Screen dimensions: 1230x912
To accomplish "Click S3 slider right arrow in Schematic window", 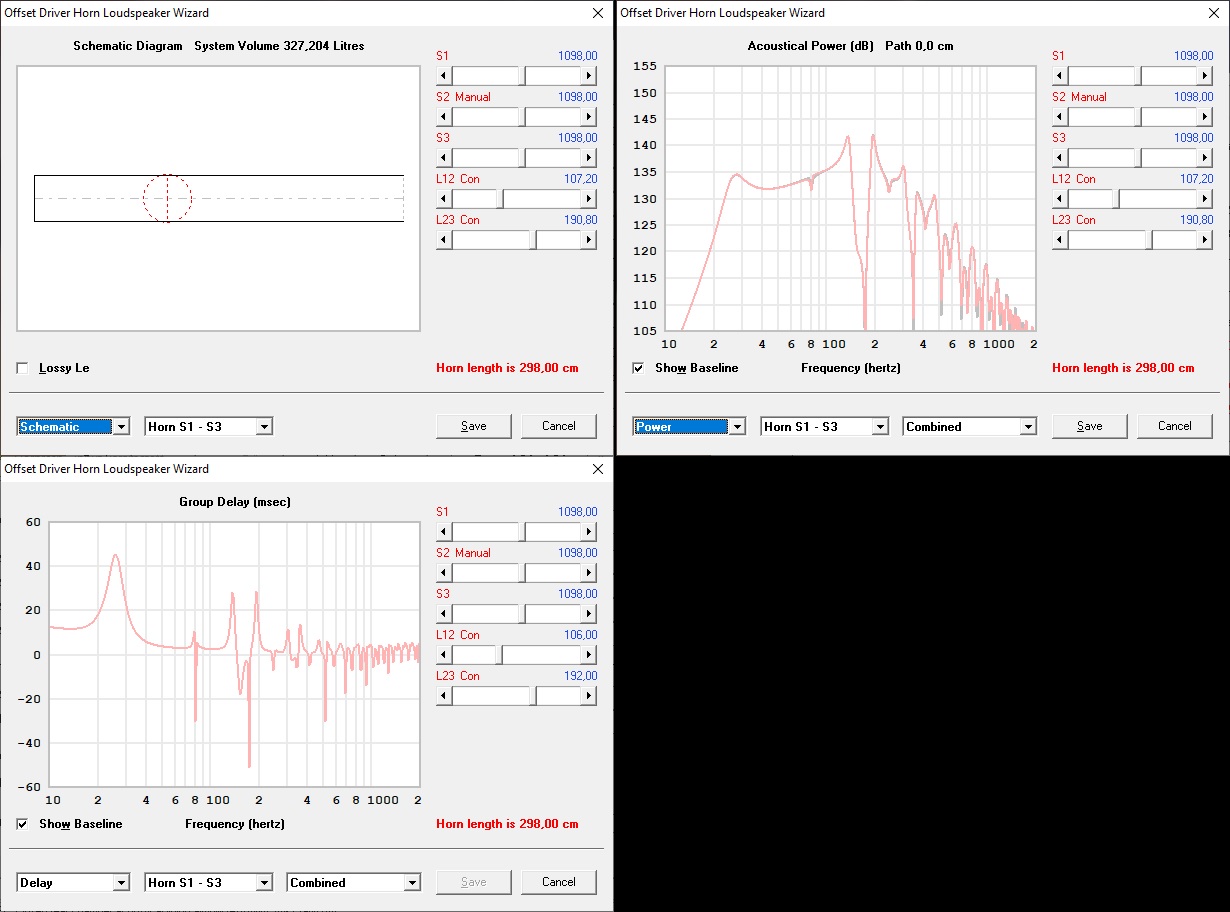I will [x=589, y=158].
